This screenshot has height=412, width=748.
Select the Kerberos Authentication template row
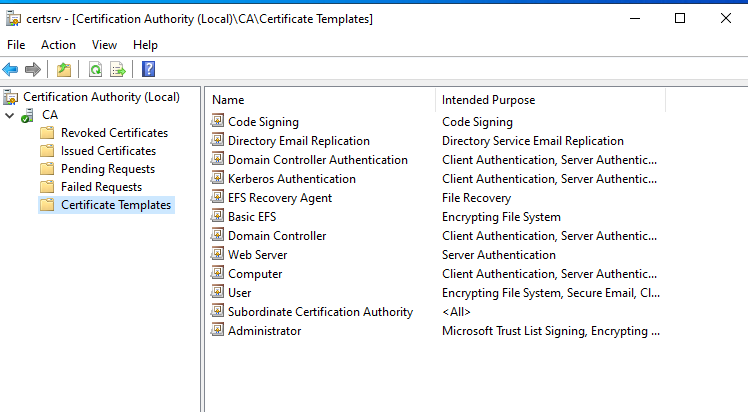tap(291, 179)
